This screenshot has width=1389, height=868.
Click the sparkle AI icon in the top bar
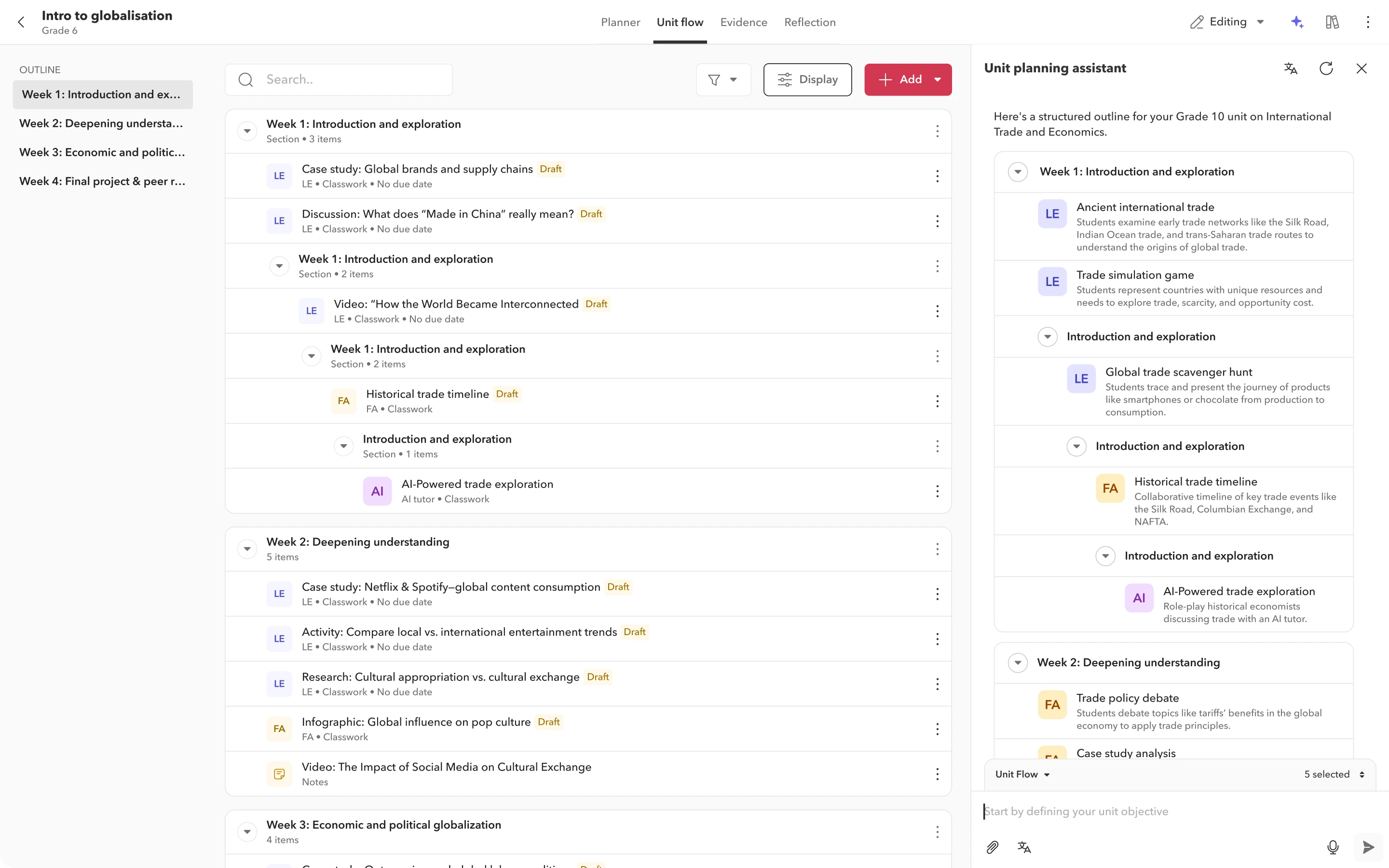tap(1296, 22)
